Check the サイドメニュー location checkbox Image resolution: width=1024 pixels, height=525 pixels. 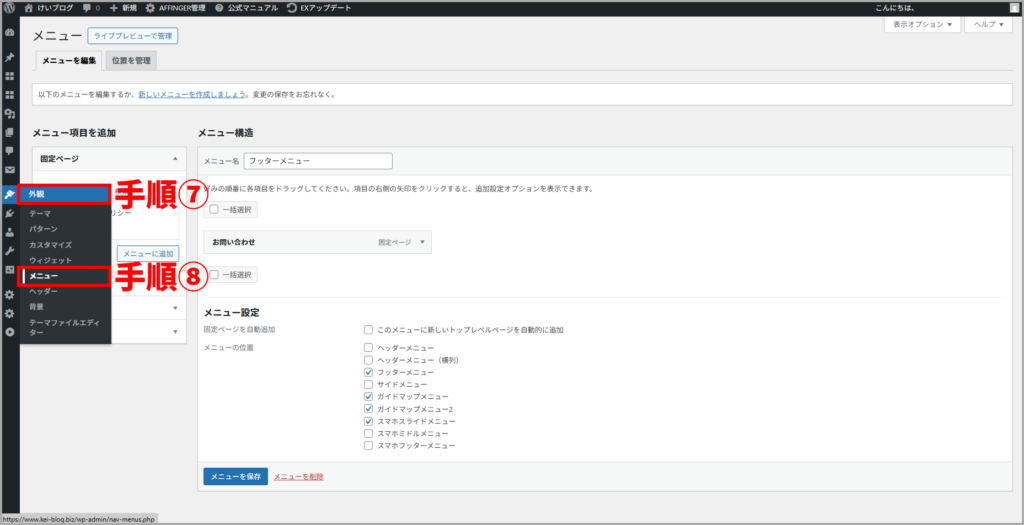(x=369, y=384)
